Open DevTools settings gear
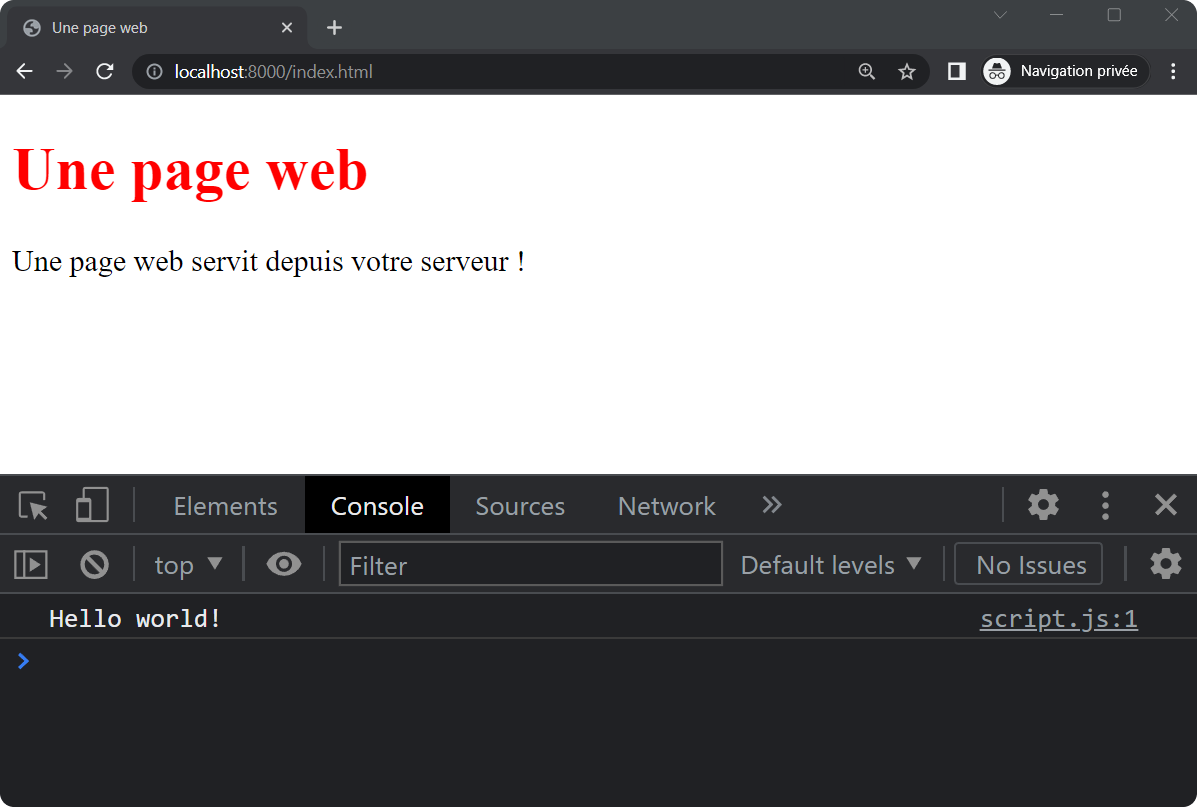1197x807 pixels. coord(1043,505)
